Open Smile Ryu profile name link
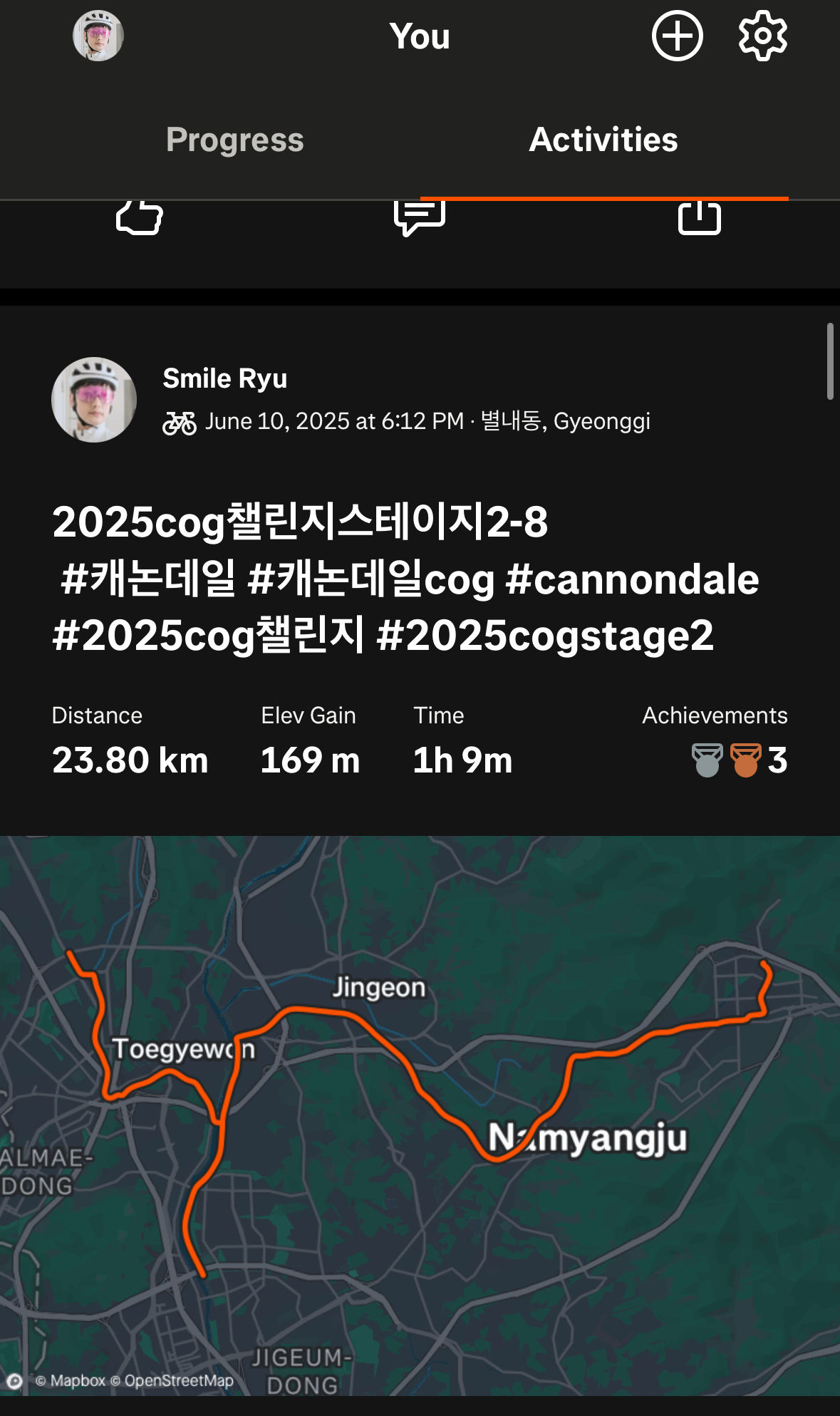Viewport: 840px width, 1416px height. pos(225,378)
